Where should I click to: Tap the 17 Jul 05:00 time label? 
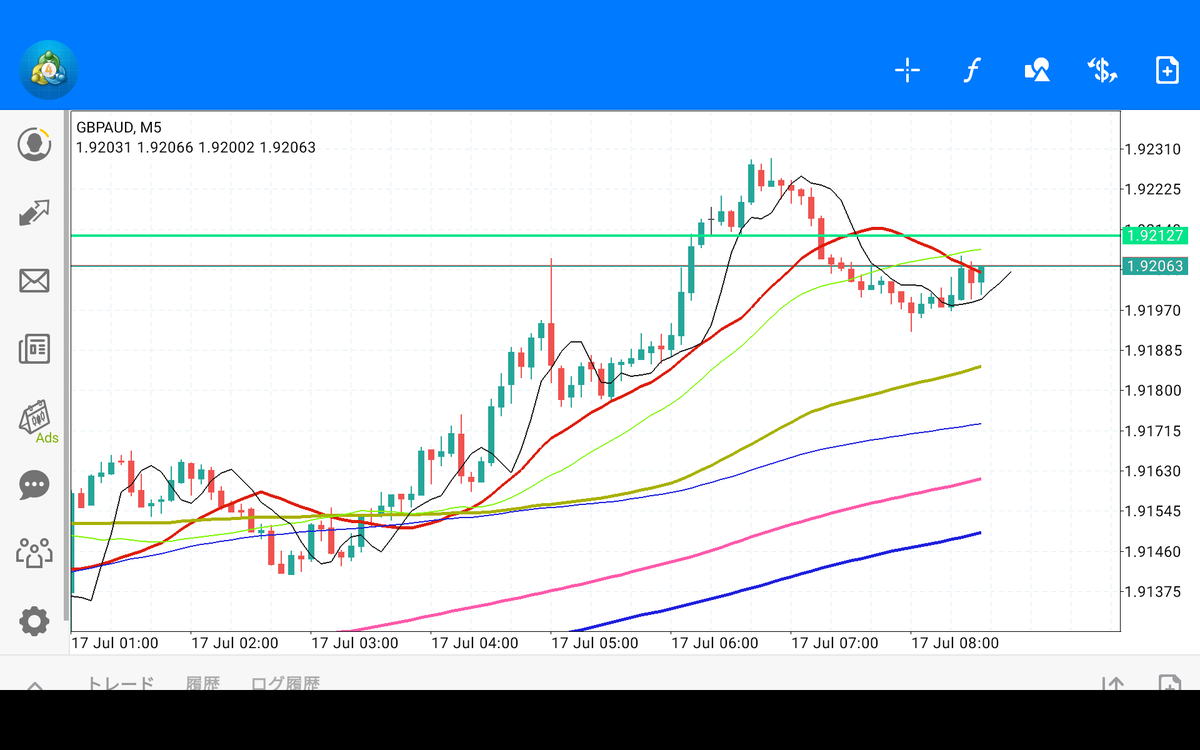(594, 643)
